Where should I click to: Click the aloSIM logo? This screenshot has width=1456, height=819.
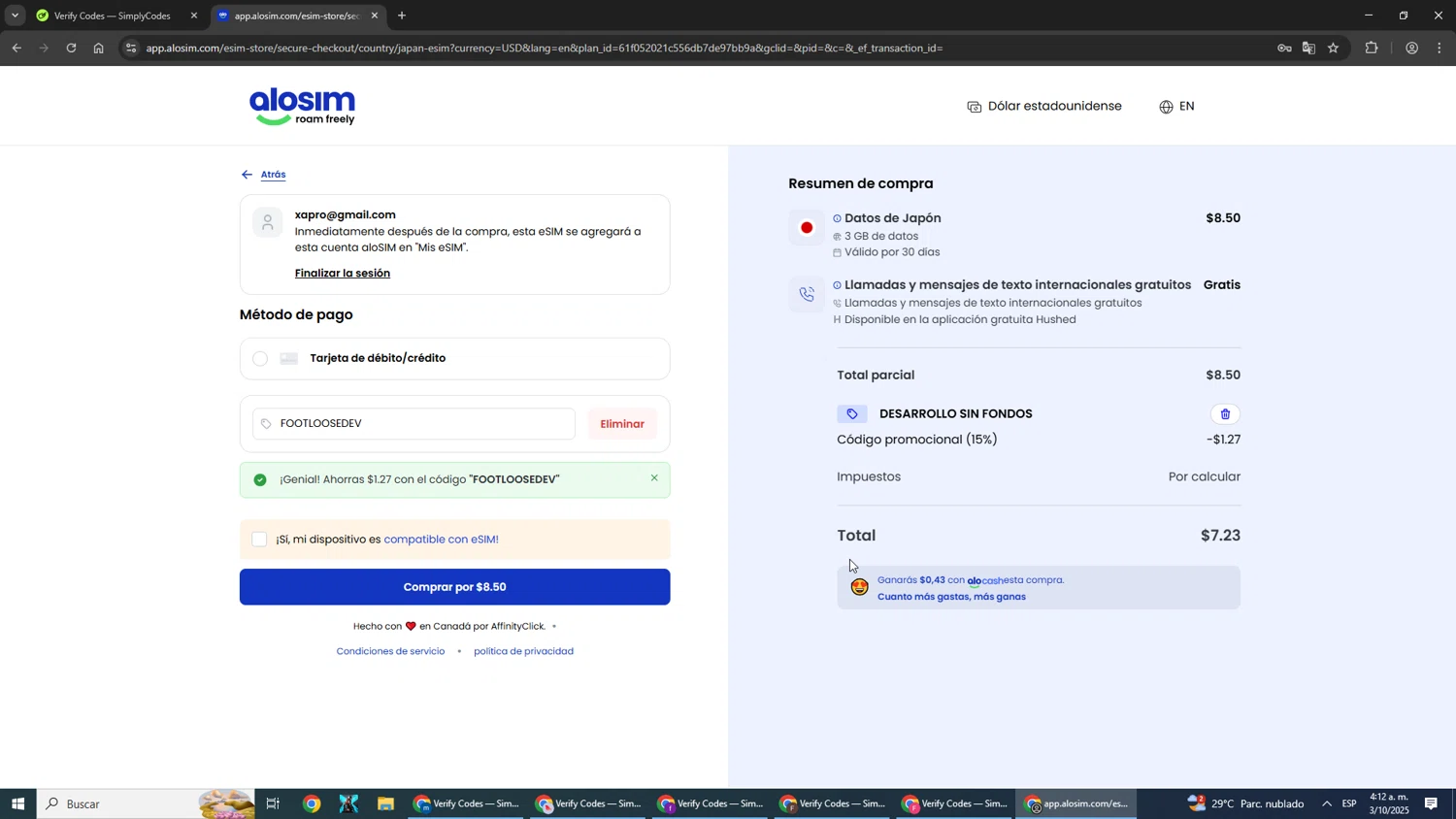click(x=302, y=107)
